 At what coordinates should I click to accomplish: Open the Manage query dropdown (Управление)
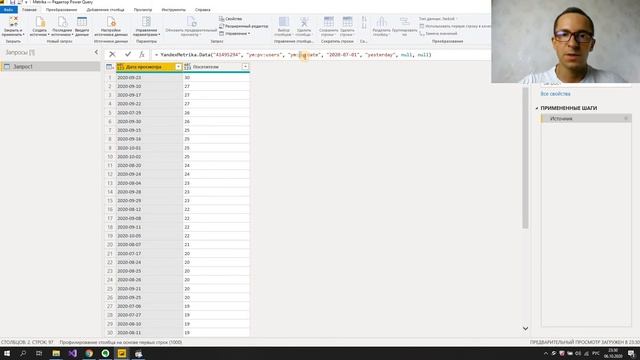(235, 33)
